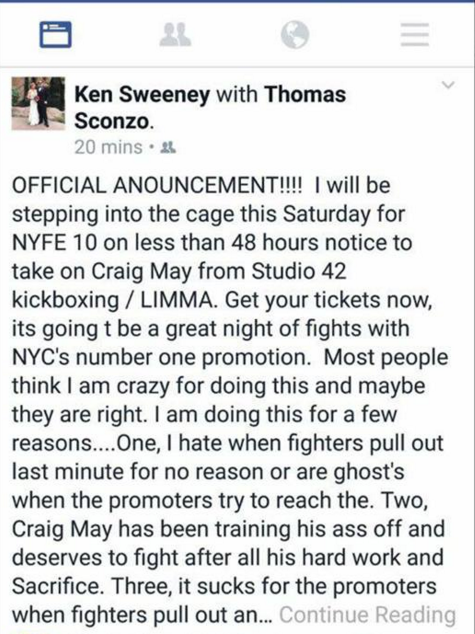Viewport: 475px width, 634px height.
Task: Open the globe Notifications icon
Action: [x=295, y=34]
